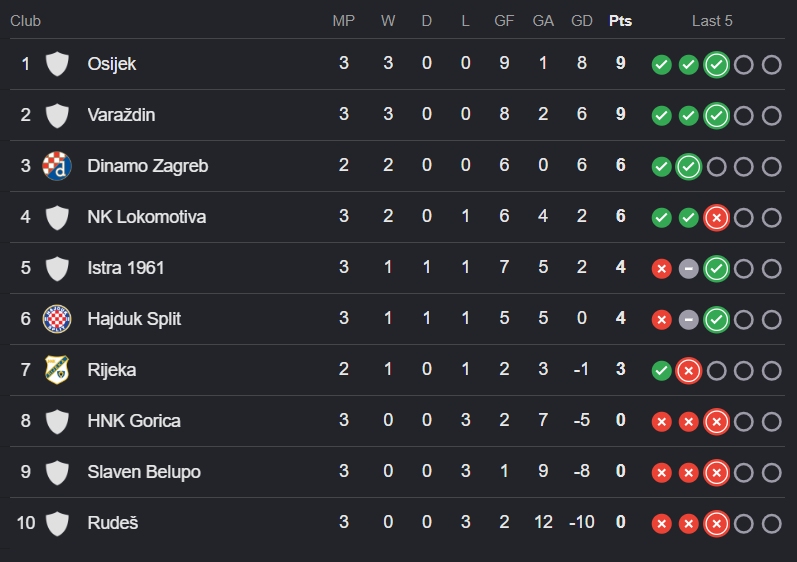Click the MP column header
Screen dimensions: 797x562
click(344, 21)
